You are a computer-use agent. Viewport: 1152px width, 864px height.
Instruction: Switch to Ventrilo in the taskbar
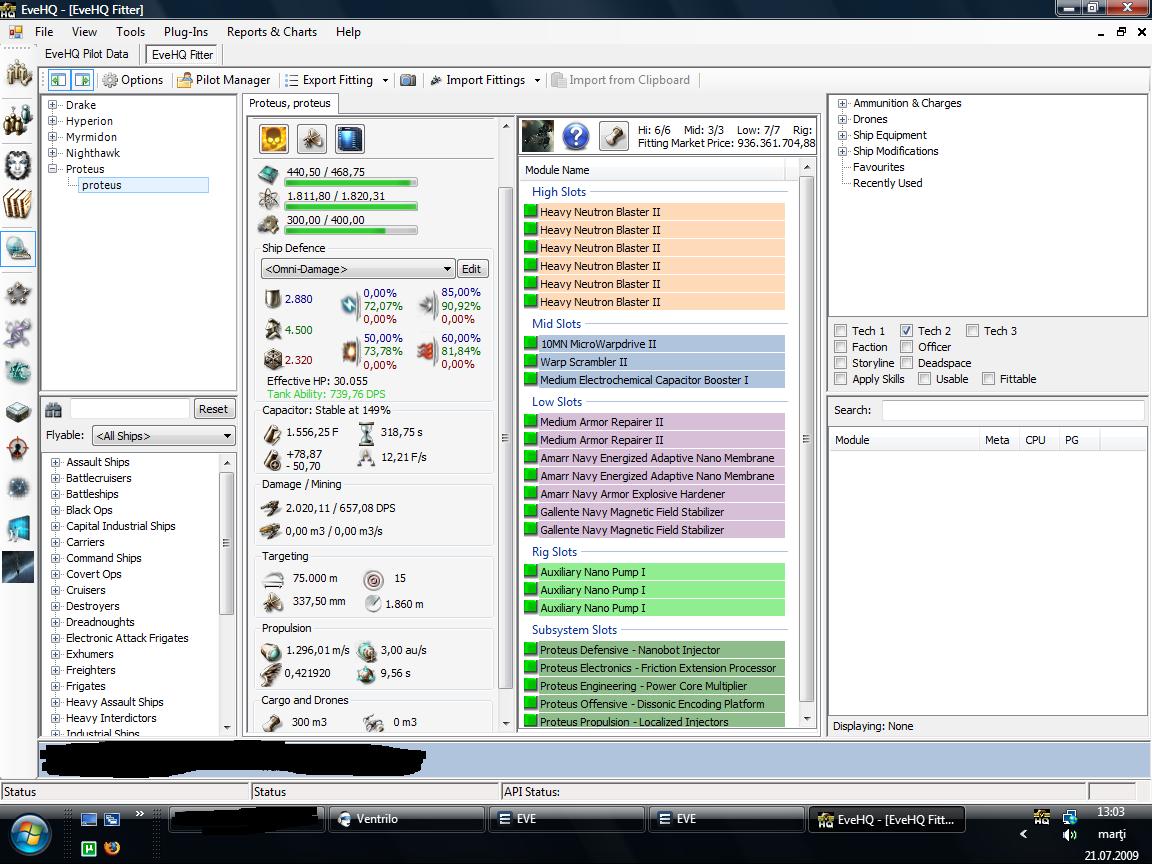406,819
